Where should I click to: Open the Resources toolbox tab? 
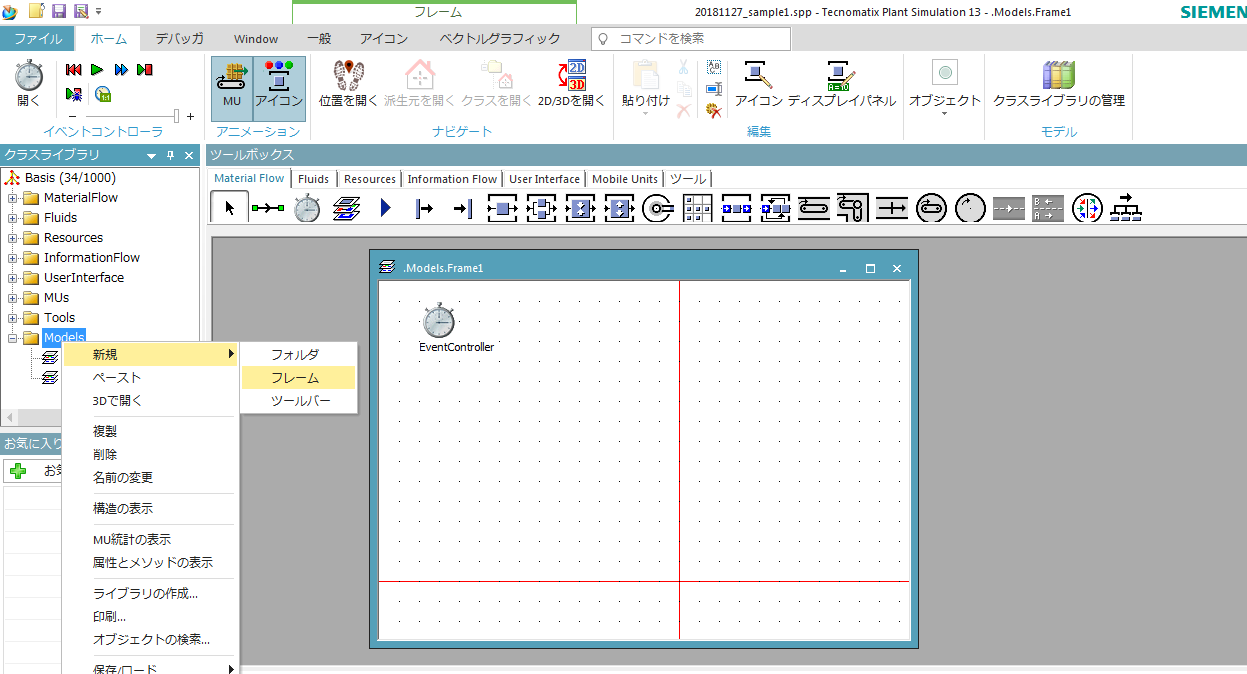tap(370, 179)
